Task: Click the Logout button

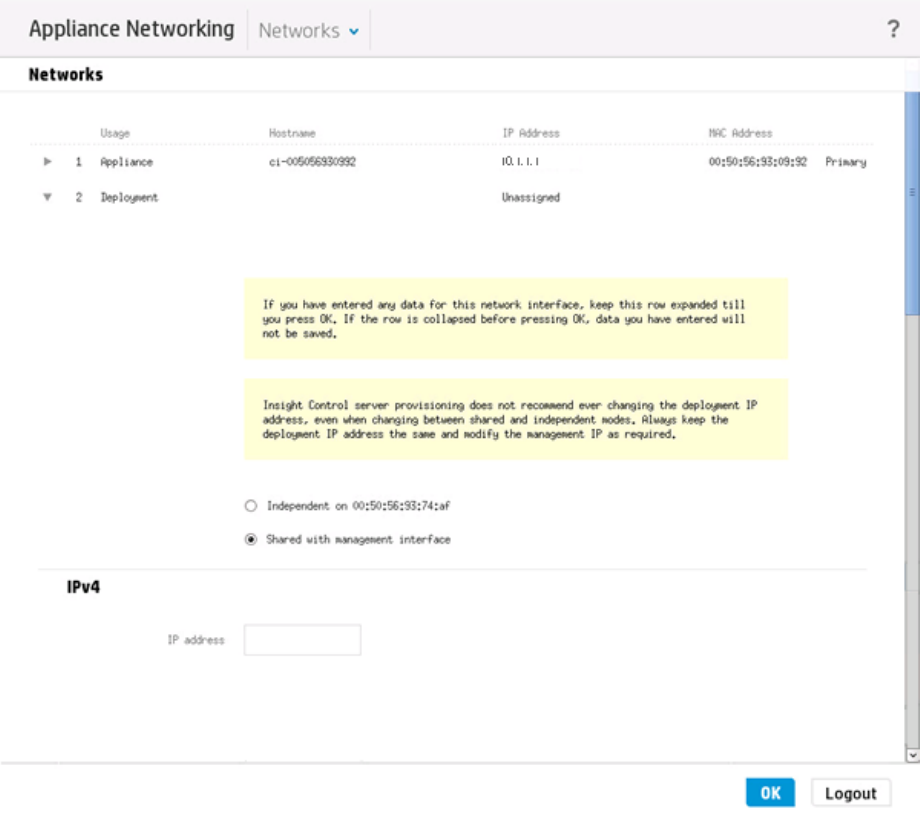Action: point(850,793)
